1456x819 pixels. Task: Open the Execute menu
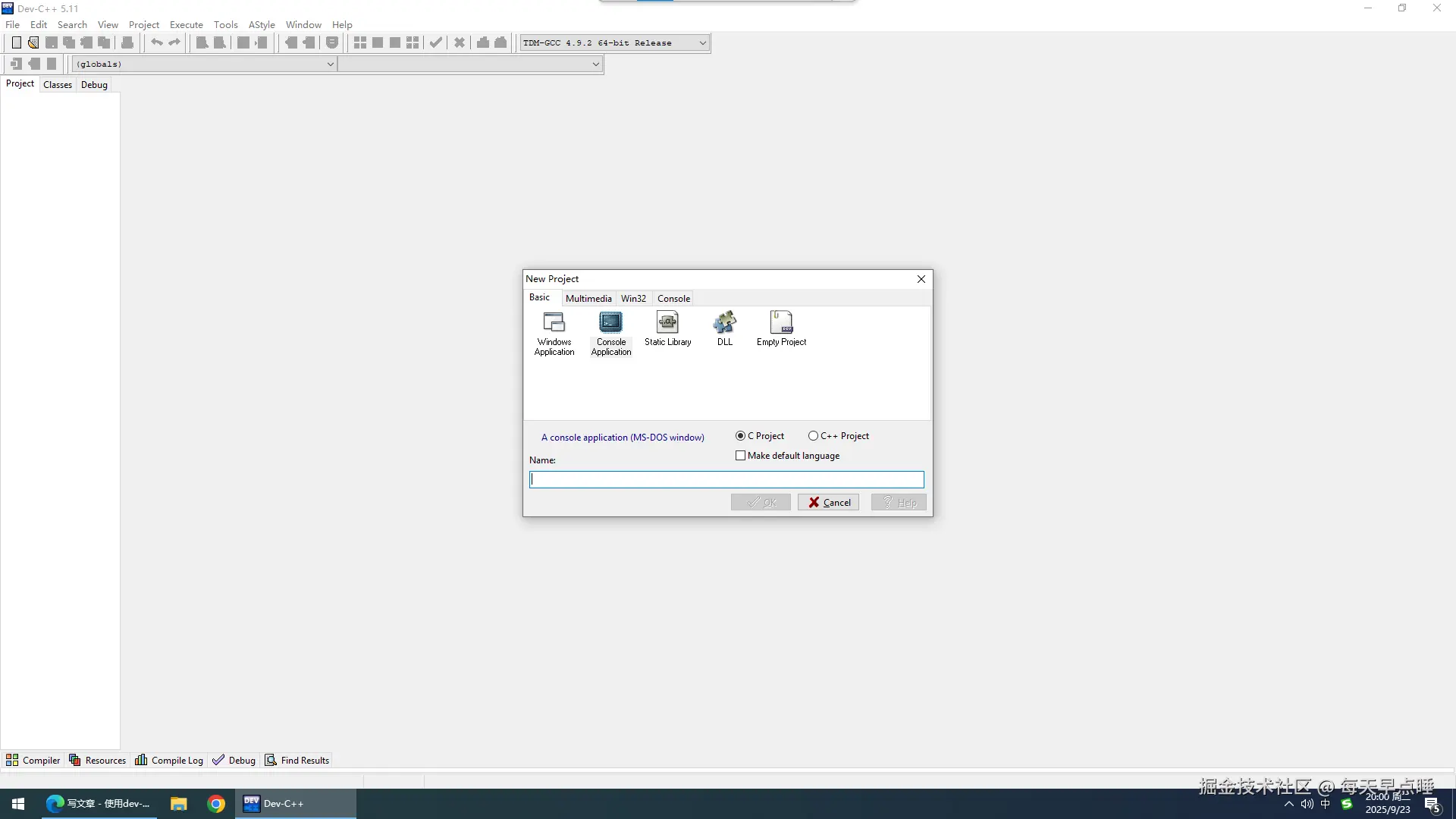pos(186,25)
